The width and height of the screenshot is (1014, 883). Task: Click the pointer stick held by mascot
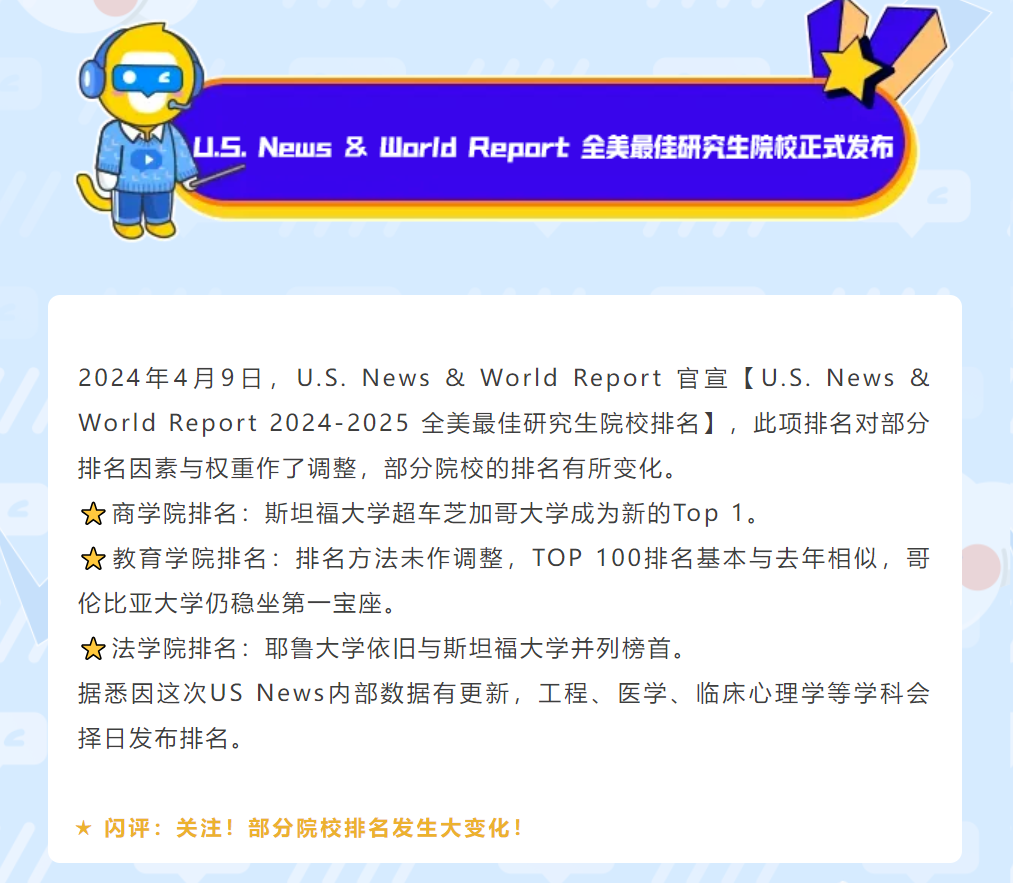[x=218, y=180]
